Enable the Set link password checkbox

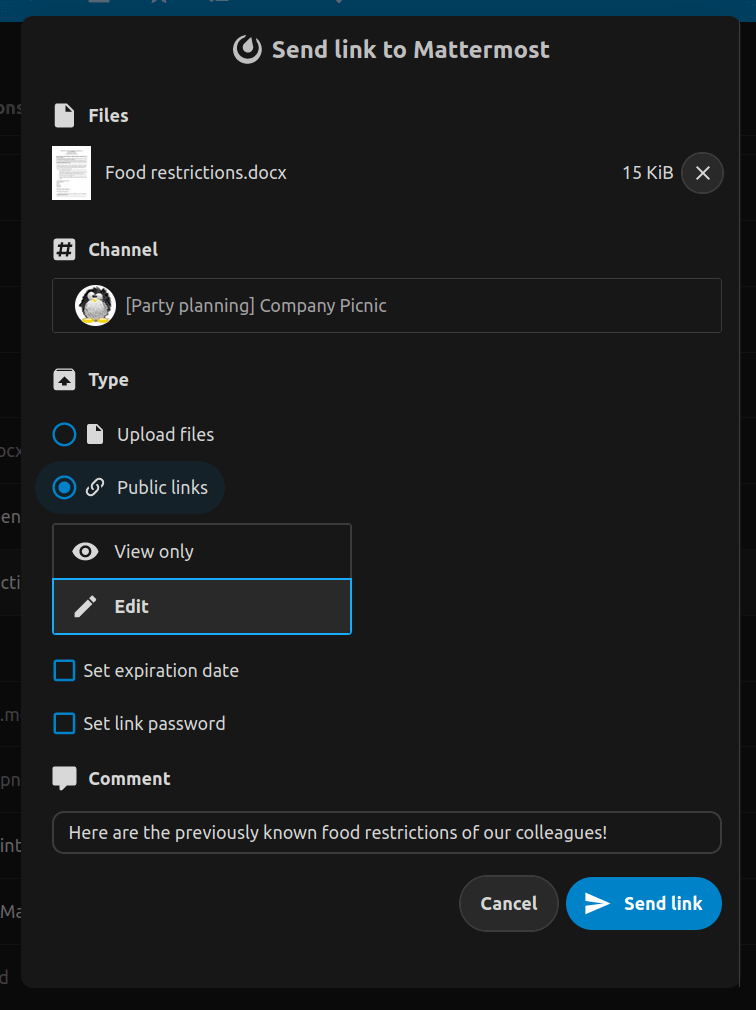64,723
